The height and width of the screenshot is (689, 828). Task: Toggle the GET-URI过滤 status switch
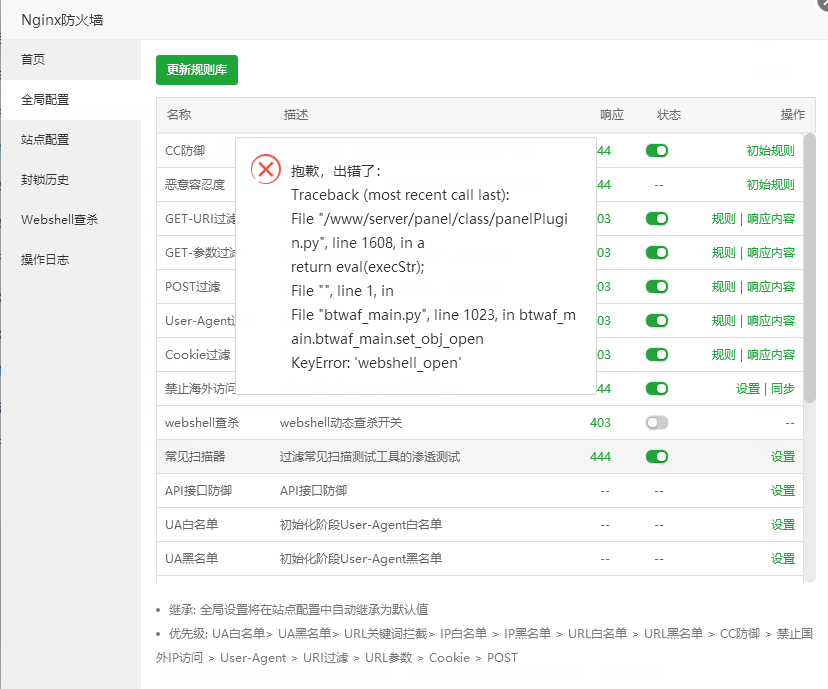[657, 219]
